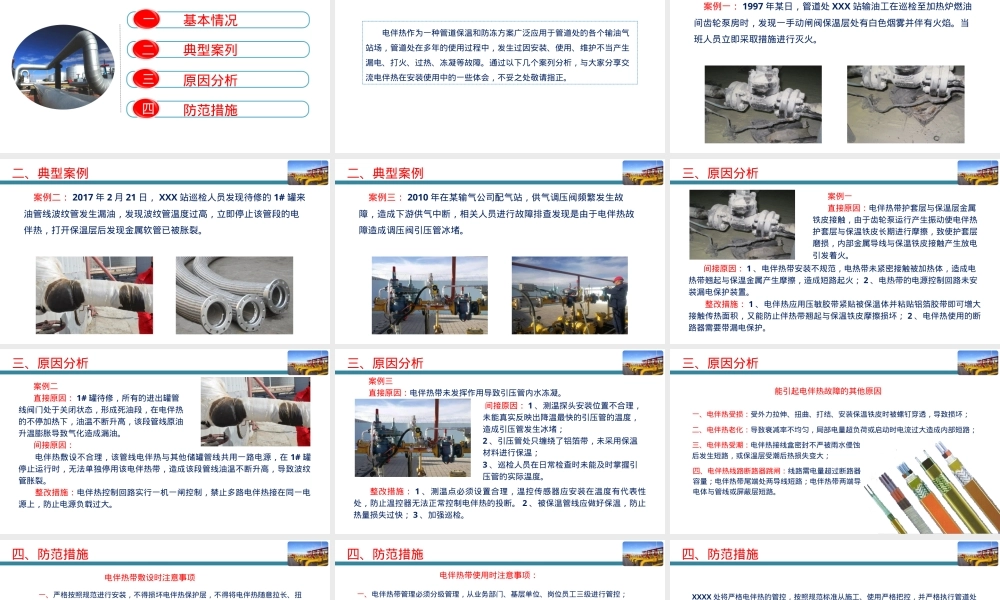Select the gear pump photo on the 案例一 原因分析 slide
This screenshot has width=1000, height=600.
(742, 224)
